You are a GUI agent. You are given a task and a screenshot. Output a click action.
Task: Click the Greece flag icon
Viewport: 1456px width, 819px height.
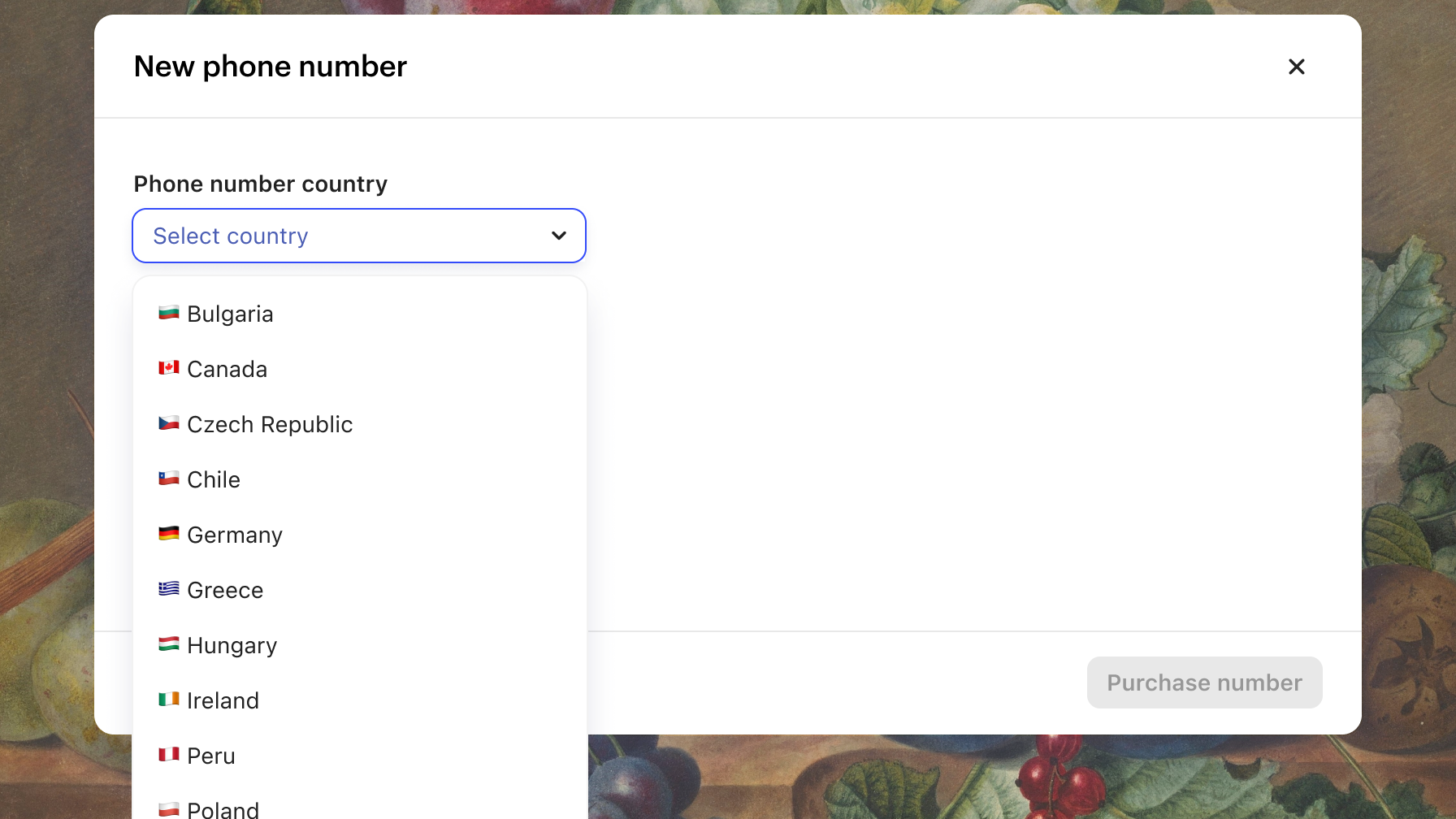point(168,589)
